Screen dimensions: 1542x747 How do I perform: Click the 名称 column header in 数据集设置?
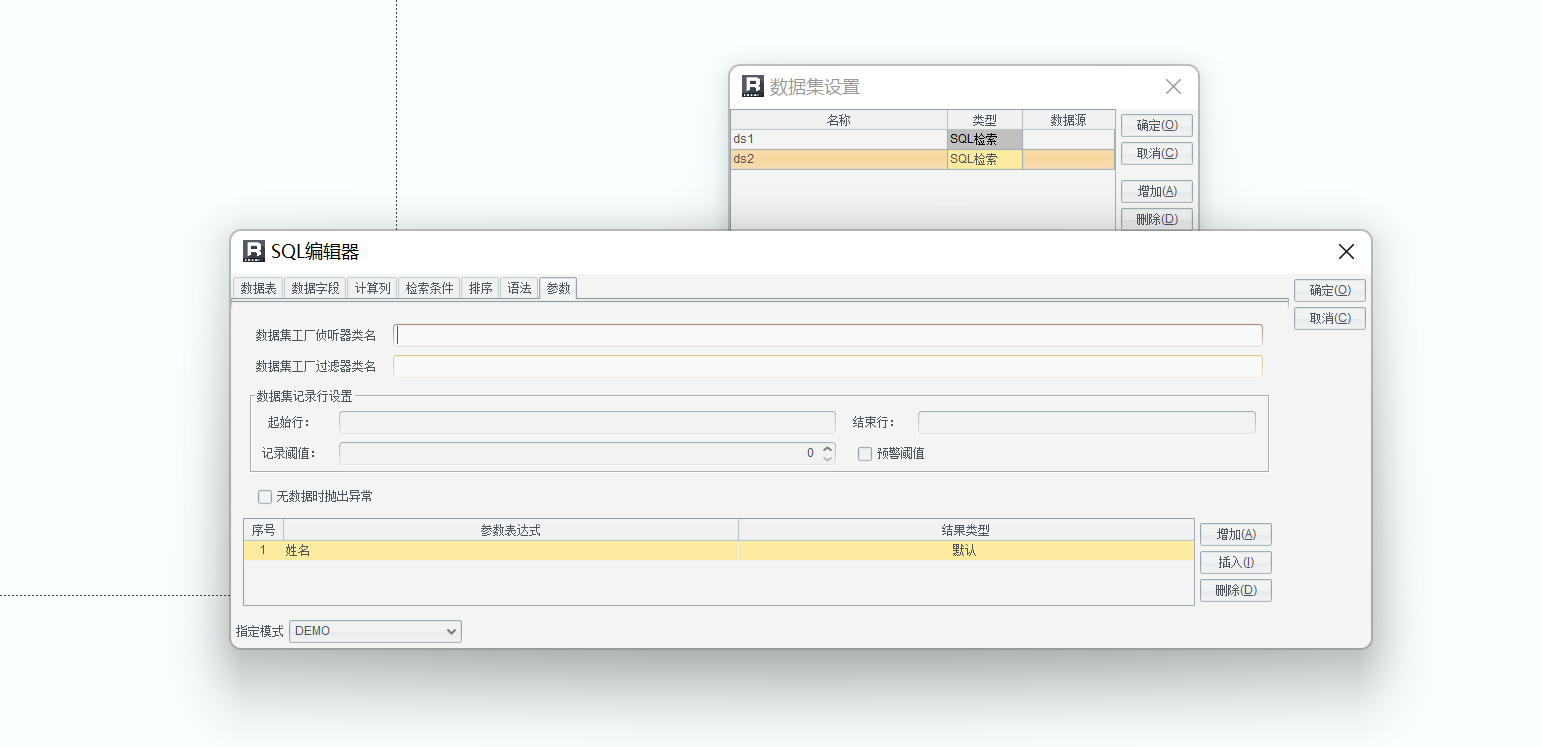(x=839, y=120)
